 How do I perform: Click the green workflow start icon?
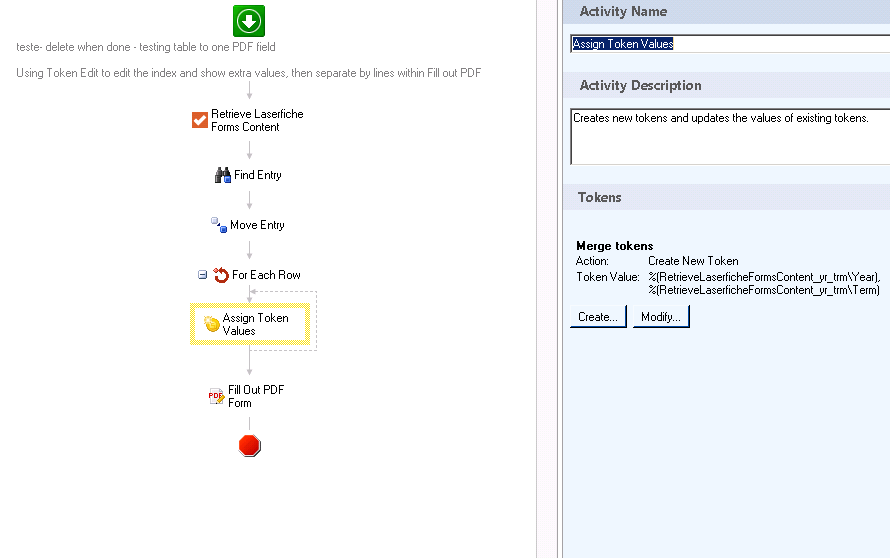pos(249,21)
